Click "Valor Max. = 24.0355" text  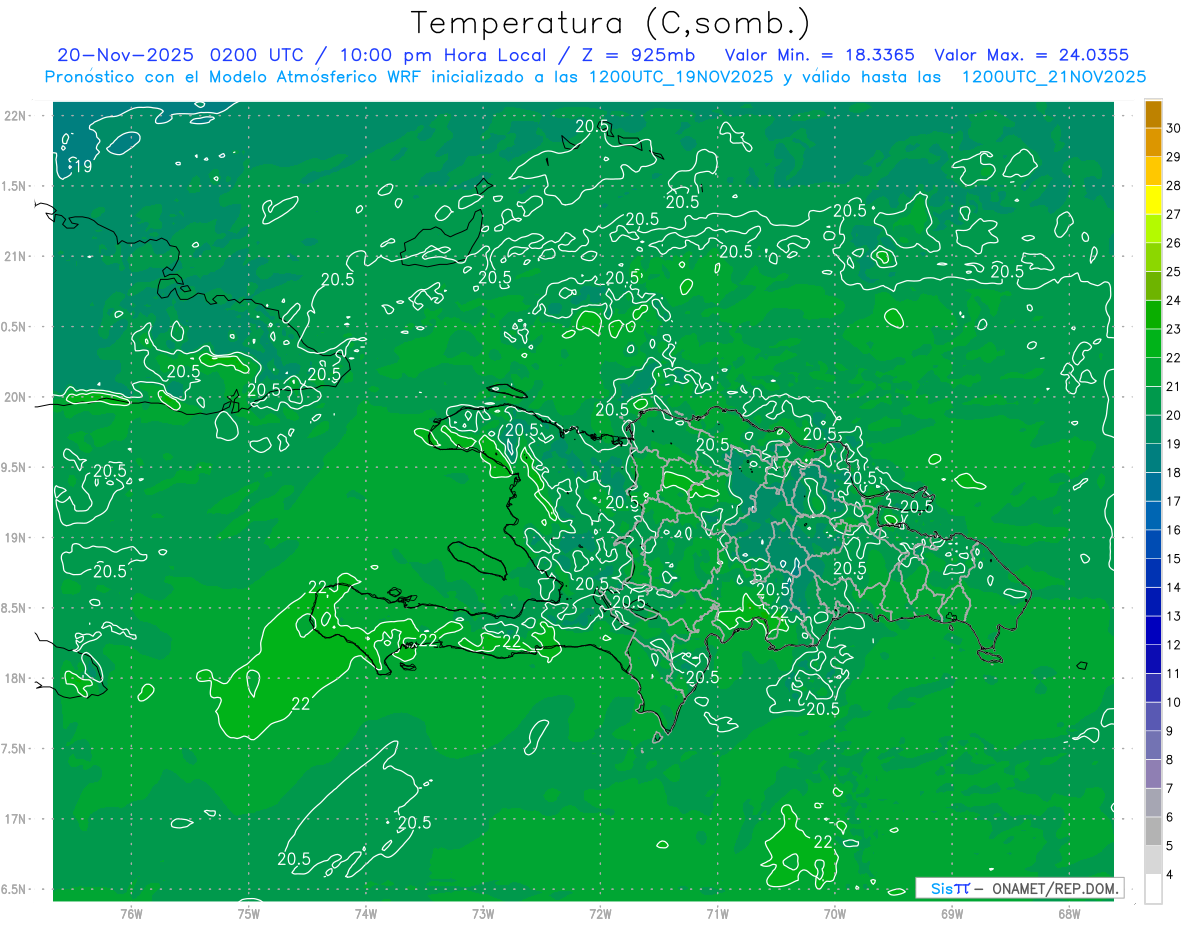(1032, 55)
